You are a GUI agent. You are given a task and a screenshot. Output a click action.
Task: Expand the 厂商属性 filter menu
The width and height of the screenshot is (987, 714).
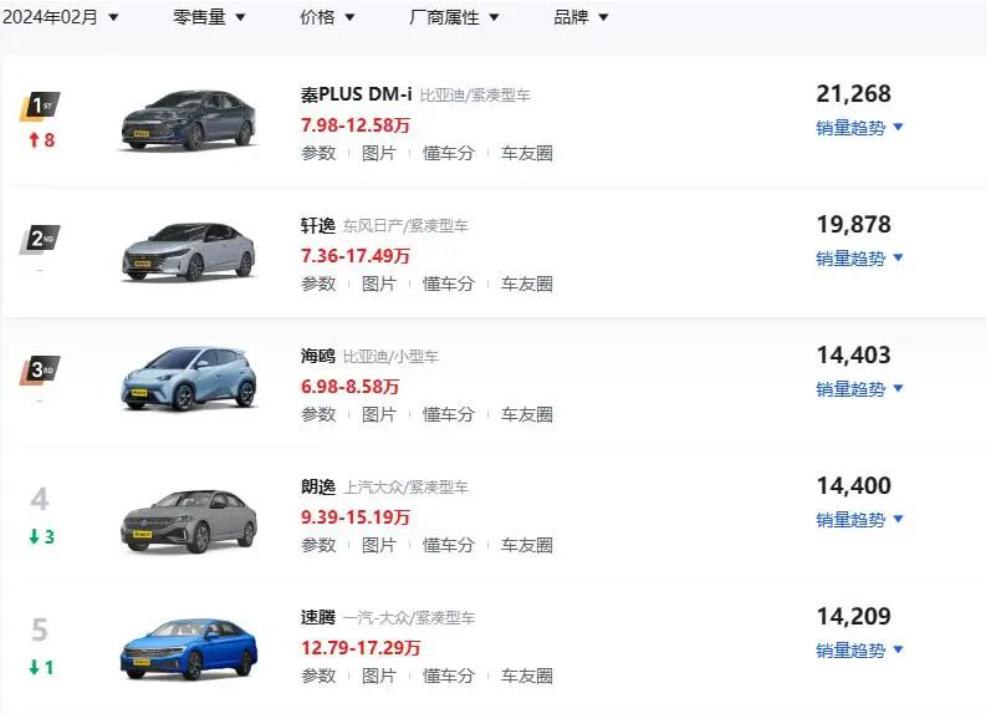(x=454, y=18)
